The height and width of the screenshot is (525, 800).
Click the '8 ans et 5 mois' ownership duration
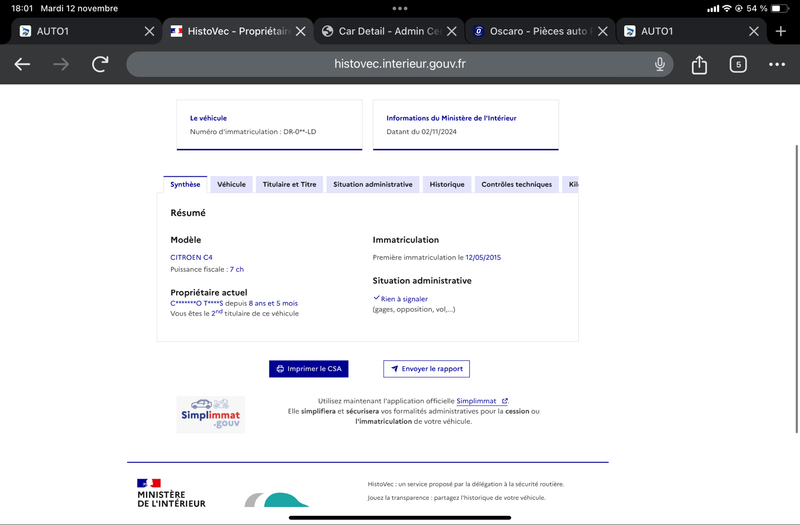coord(273,303)
